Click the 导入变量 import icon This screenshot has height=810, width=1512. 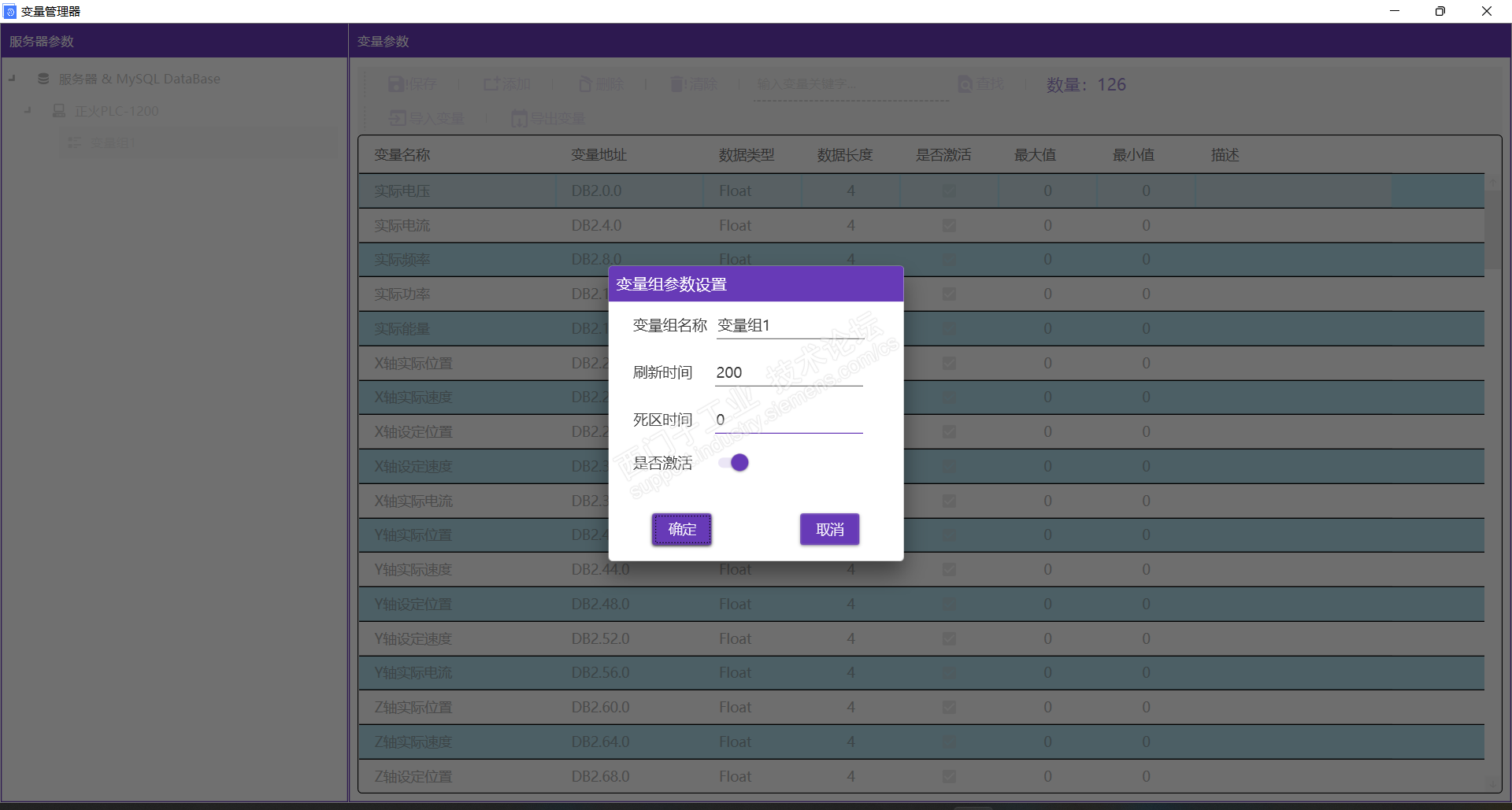tap(398, 118)
